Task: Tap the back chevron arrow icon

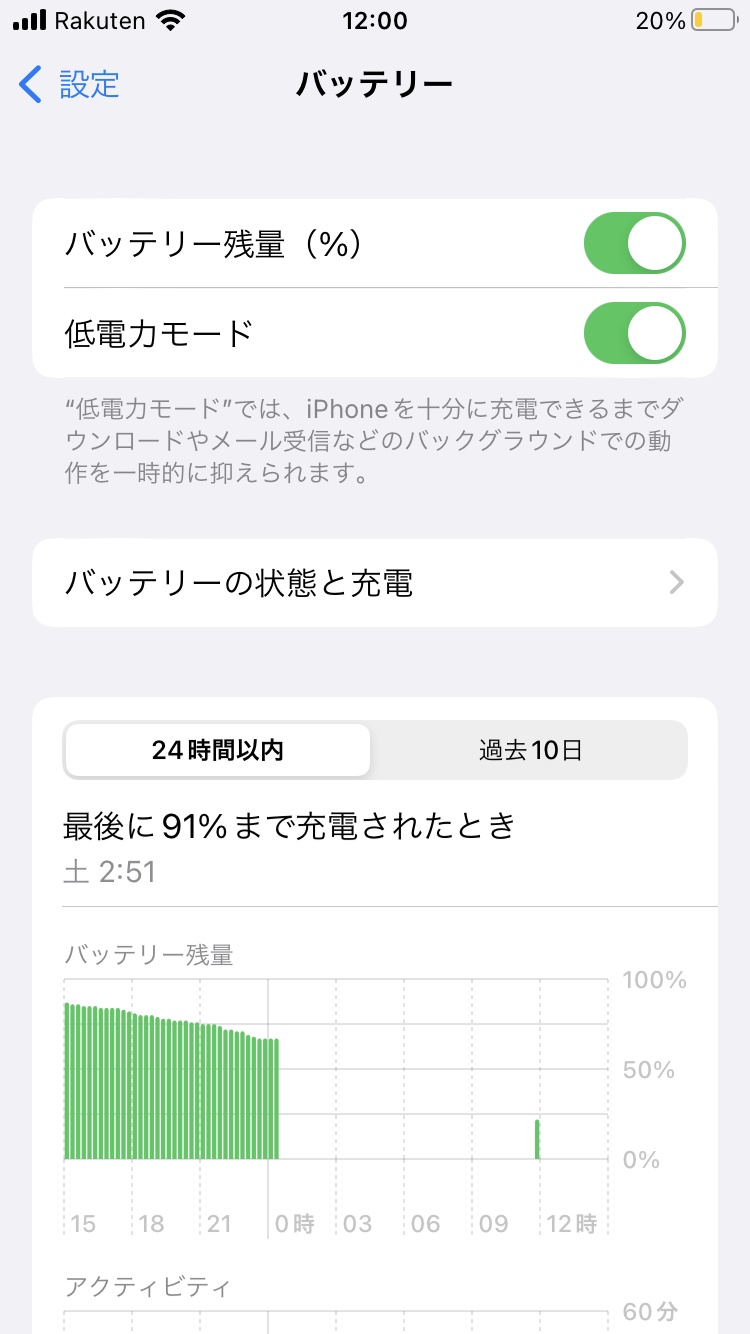Action: [x=31, y=85]
